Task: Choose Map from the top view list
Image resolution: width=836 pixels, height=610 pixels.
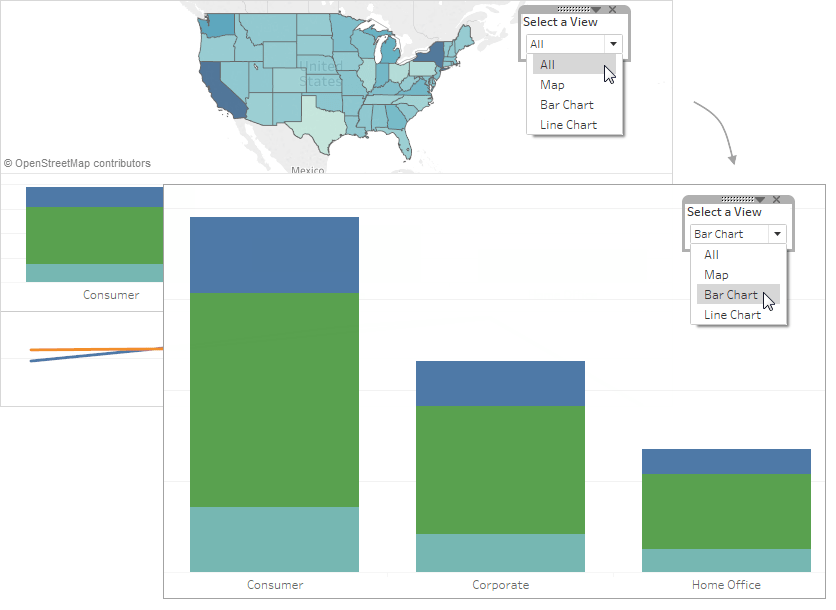Action: point(552,84)
